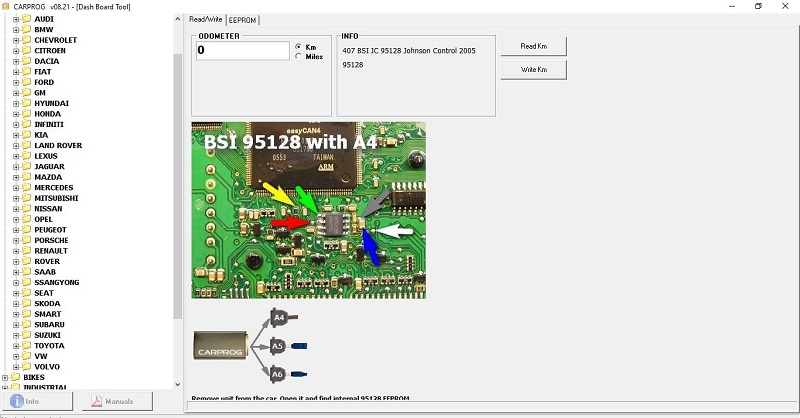Select SKODA in the tree
The height and width of the screenshot is (418, 800).
click(x=47, y=304)
